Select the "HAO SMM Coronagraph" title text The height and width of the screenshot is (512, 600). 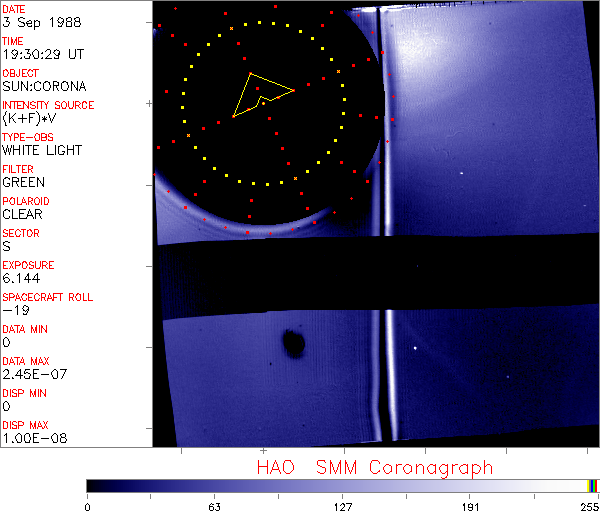(374, 467)
